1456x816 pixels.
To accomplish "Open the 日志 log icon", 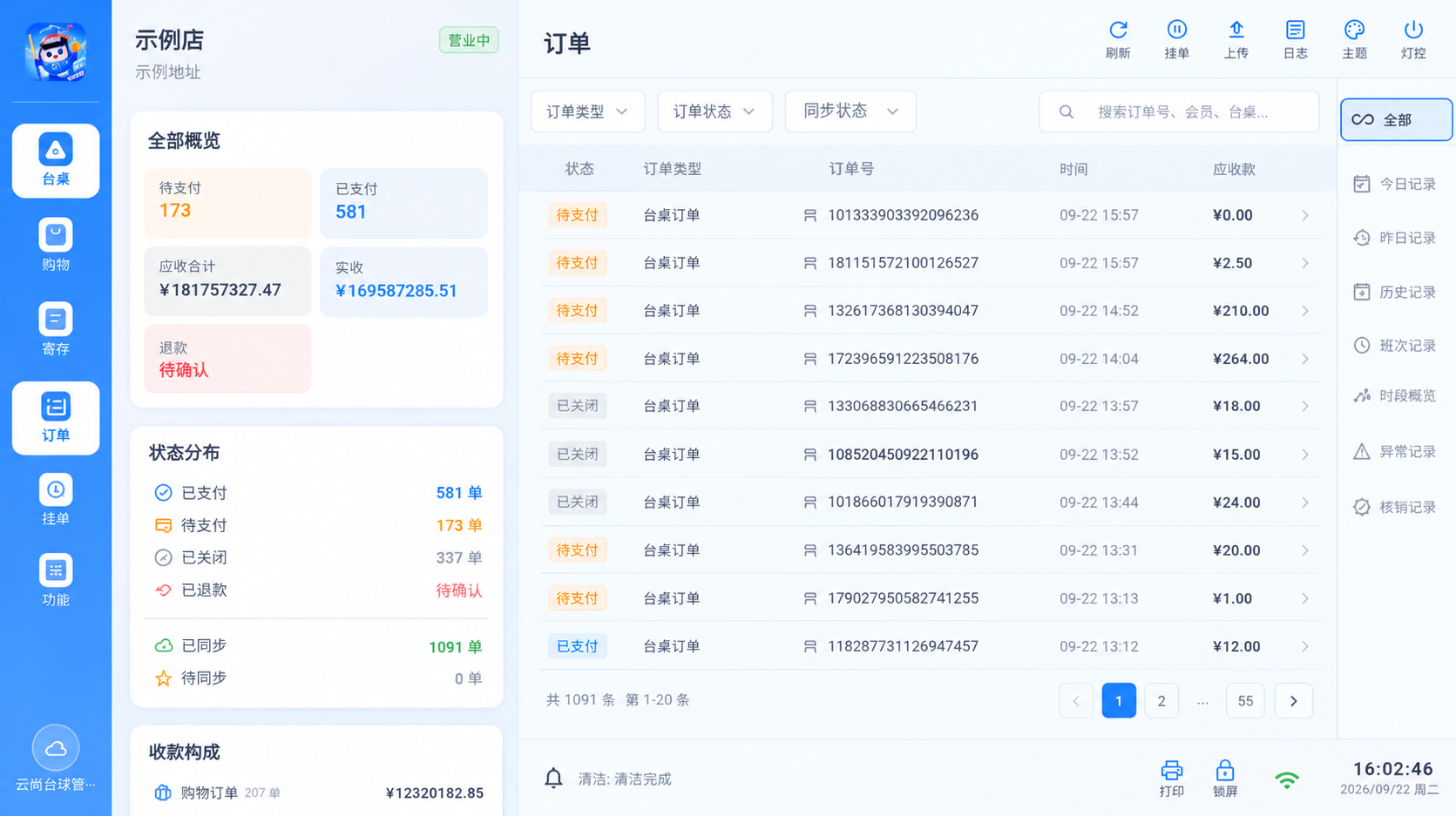I will [x=1296, y=40].
